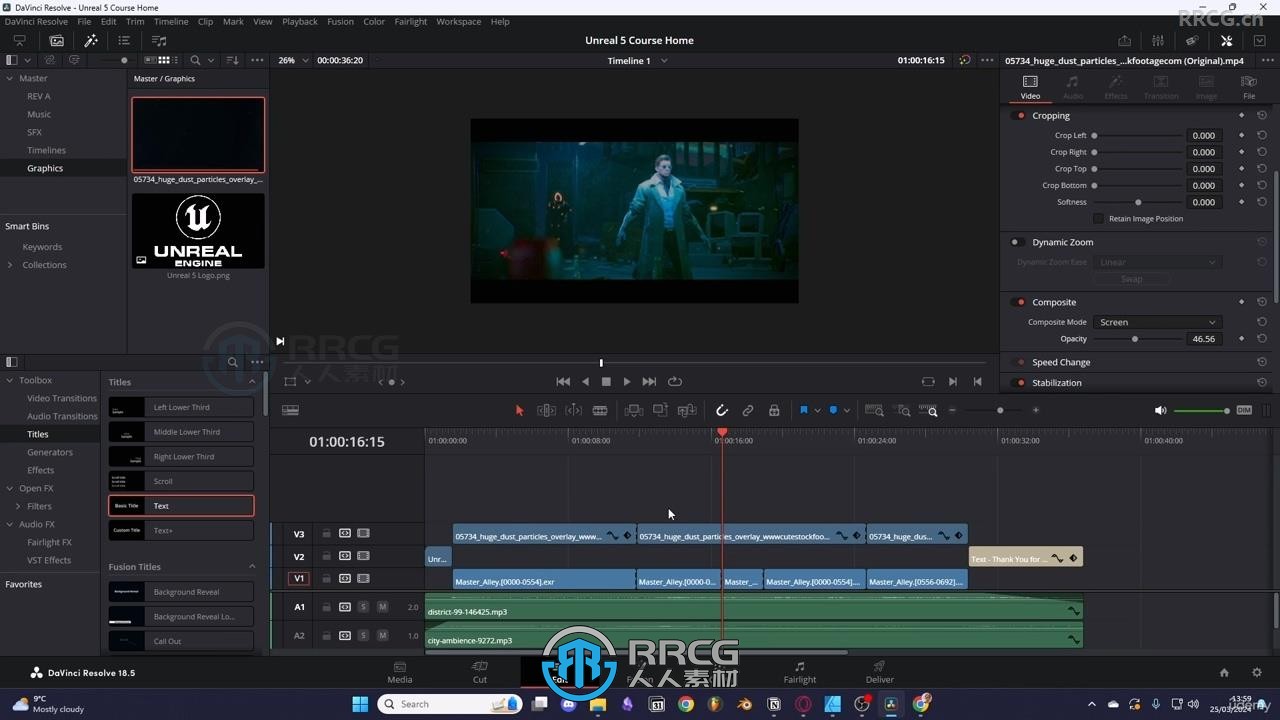Adjust the Softness slider handle
This screenshot has width=1280, height=720.
coord(1138,202)
